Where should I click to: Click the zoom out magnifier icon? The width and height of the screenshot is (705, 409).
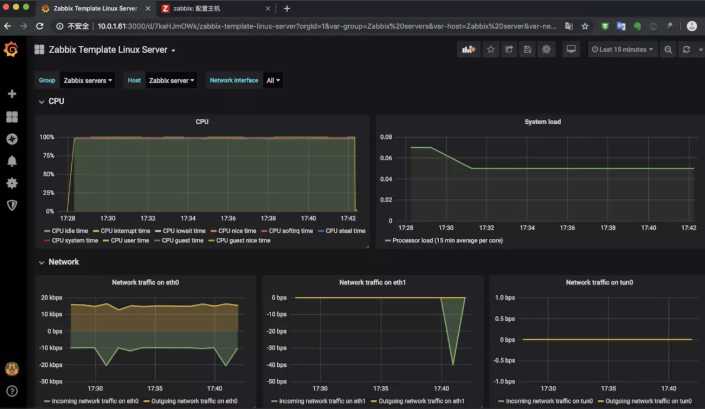coord(668,49)
